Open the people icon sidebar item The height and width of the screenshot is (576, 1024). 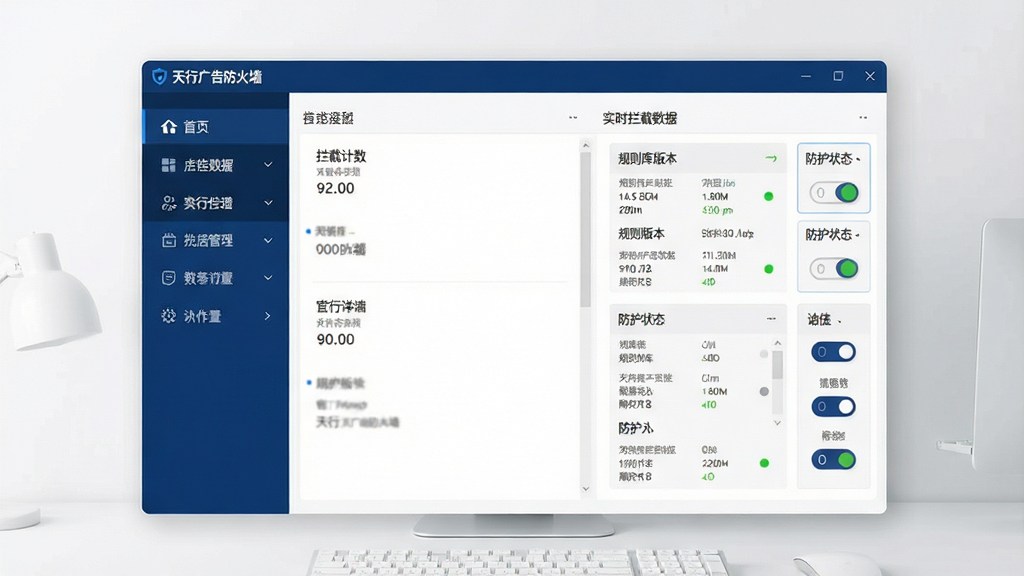point(168,203)
